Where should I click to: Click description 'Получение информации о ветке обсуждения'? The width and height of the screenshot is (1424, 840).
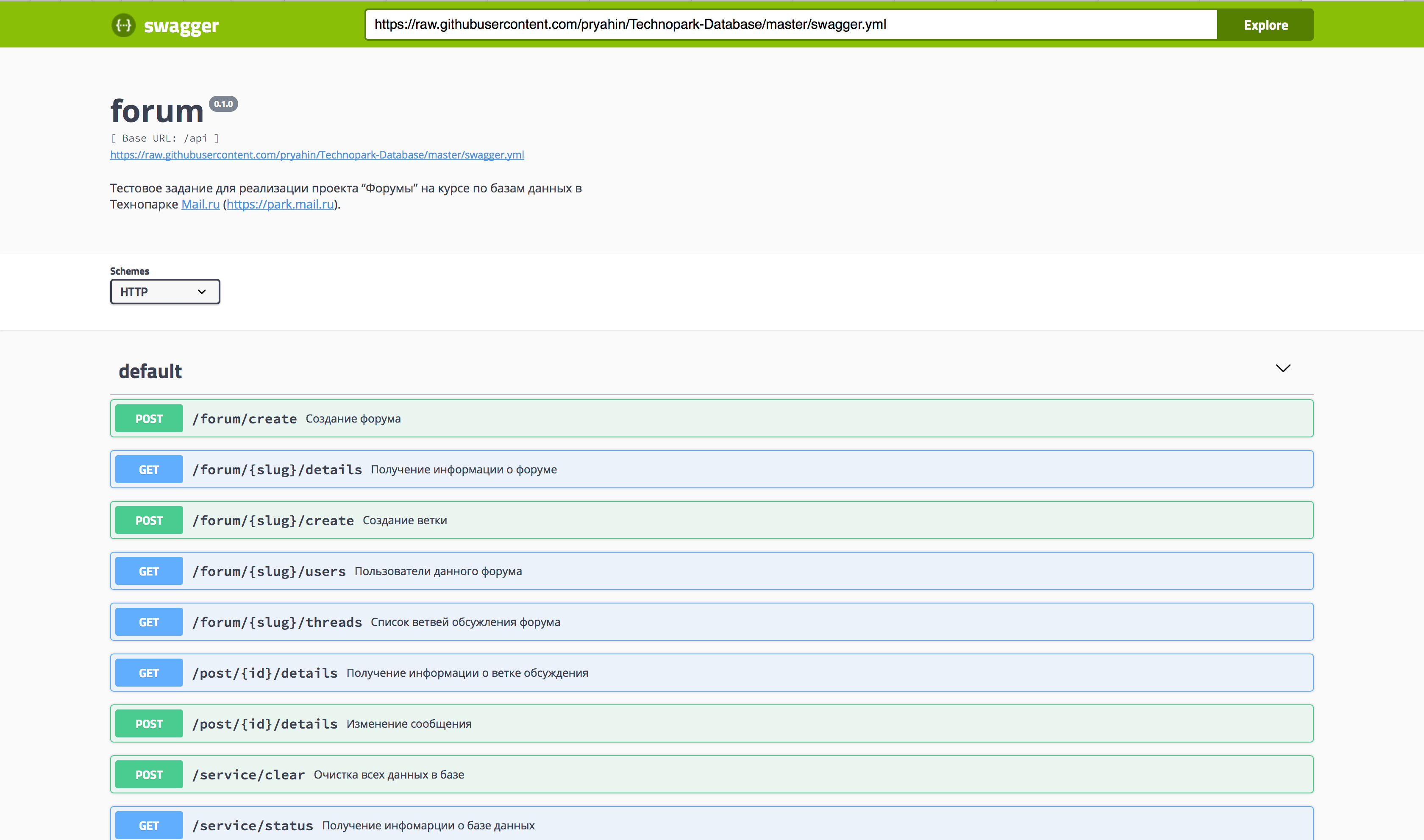pos(467,673)
